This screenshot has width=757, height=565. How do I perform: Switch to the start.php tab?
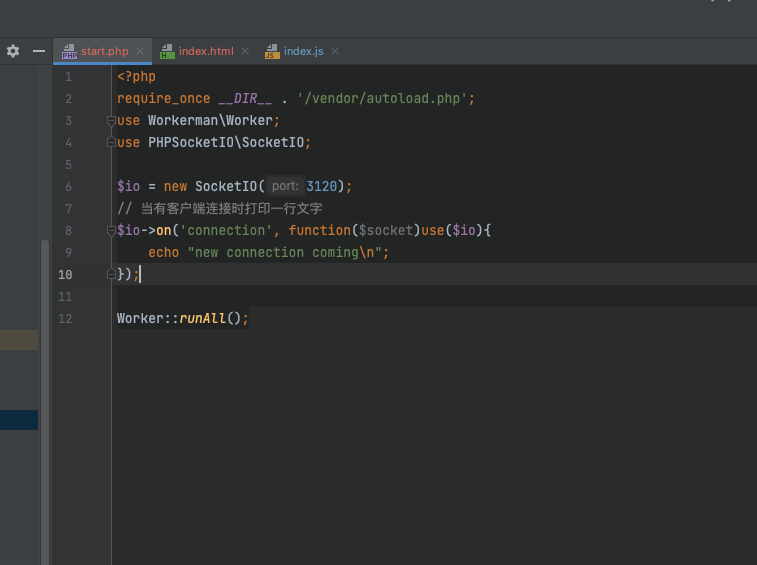(102, 51)
